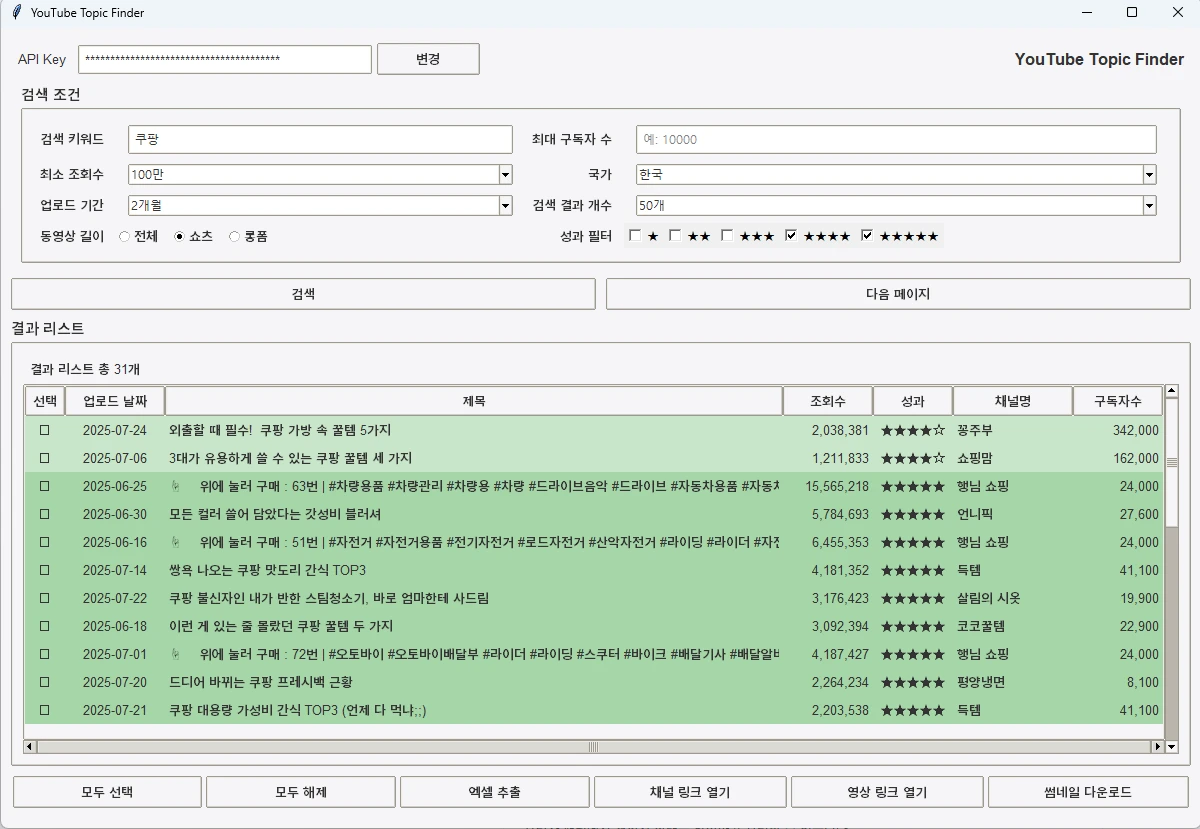Open the 검색 결과 개수 dropdown
The height and width of the screenshot is (829, 1200).
[x=1150, y=206]
